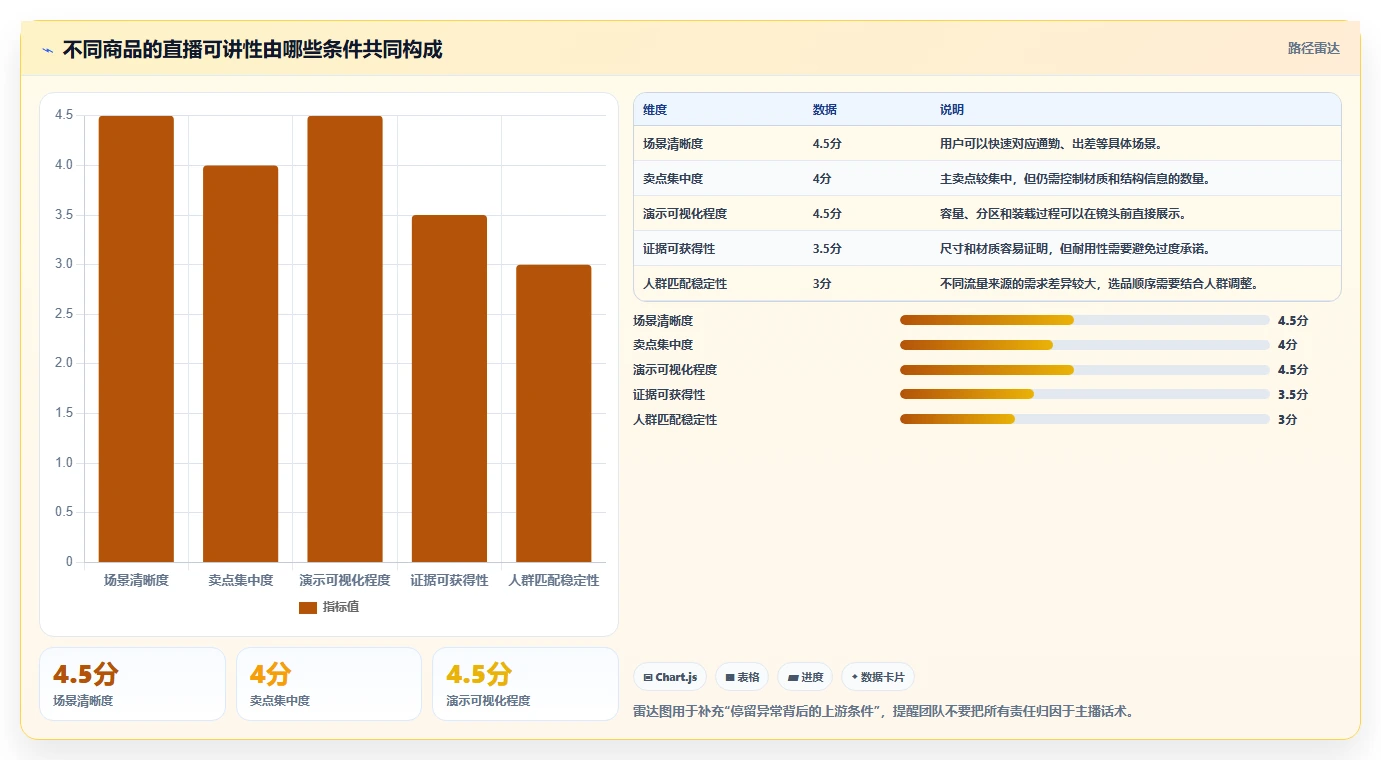The height and width of the screenshot is (760, 1381).
Task: Open the 卖点集中度 4分 data card
Action: (329, 684)
